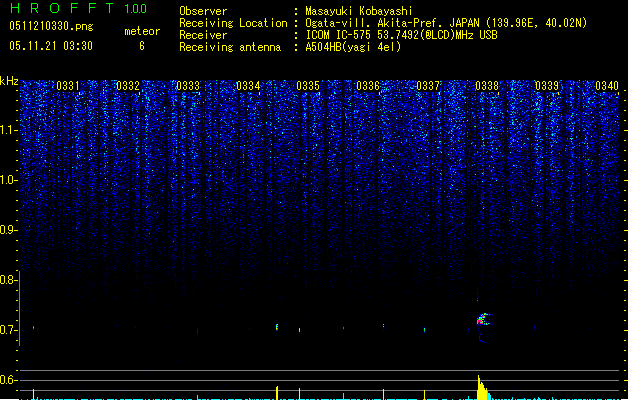This screenshot has height=400, width=629.
Task: Select the filename 0511210330.png
Action: [x=51, y=26]
